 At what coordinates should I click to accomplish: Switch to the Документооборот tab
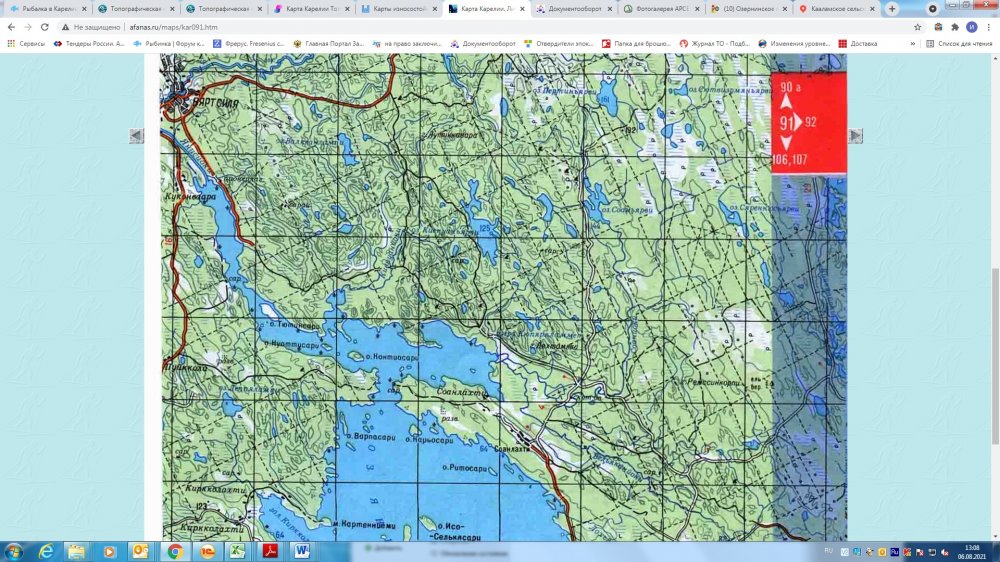(x=572, y=8)
